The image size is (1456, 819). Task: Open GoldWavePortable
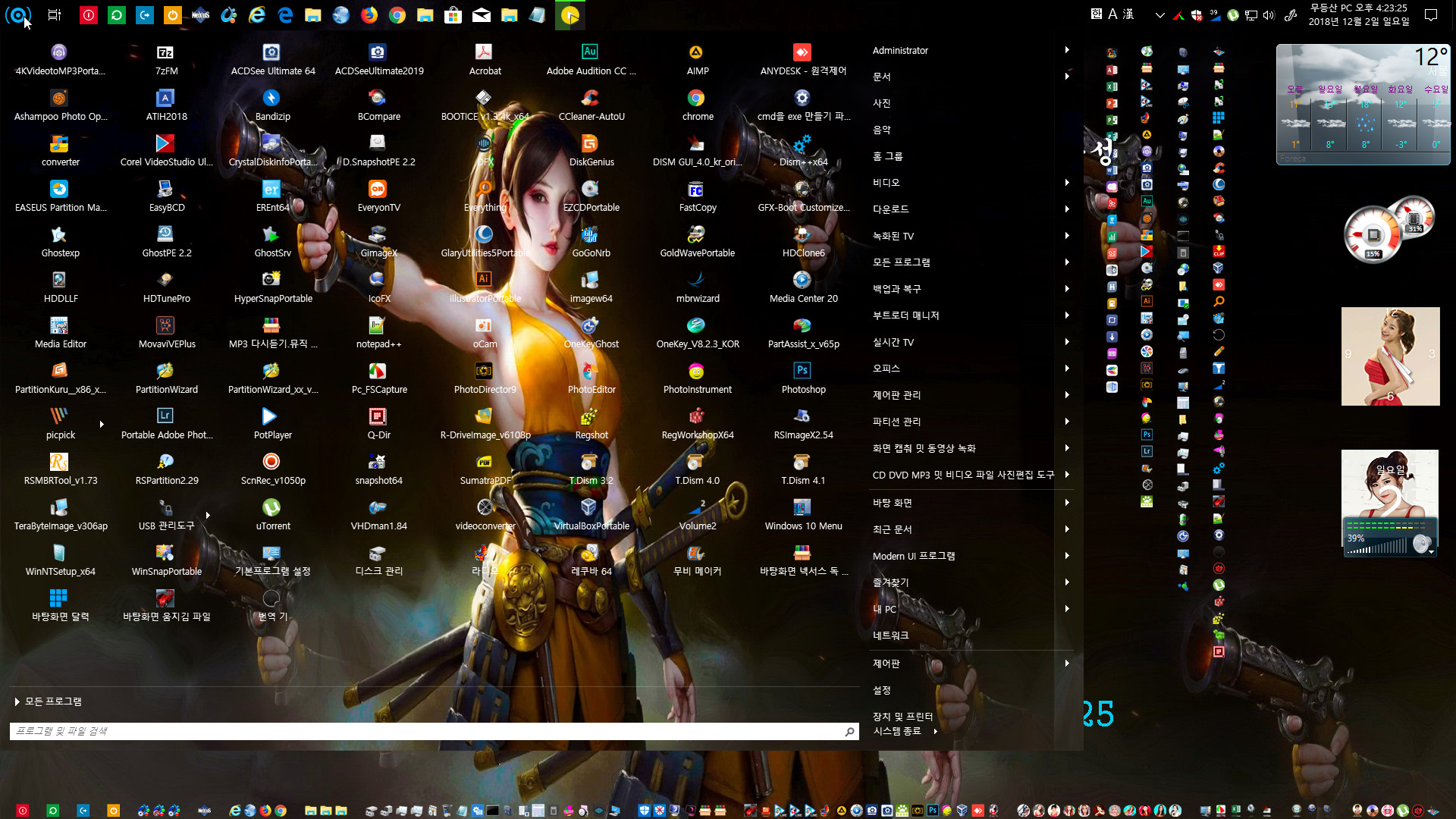(x=697, y=241)
